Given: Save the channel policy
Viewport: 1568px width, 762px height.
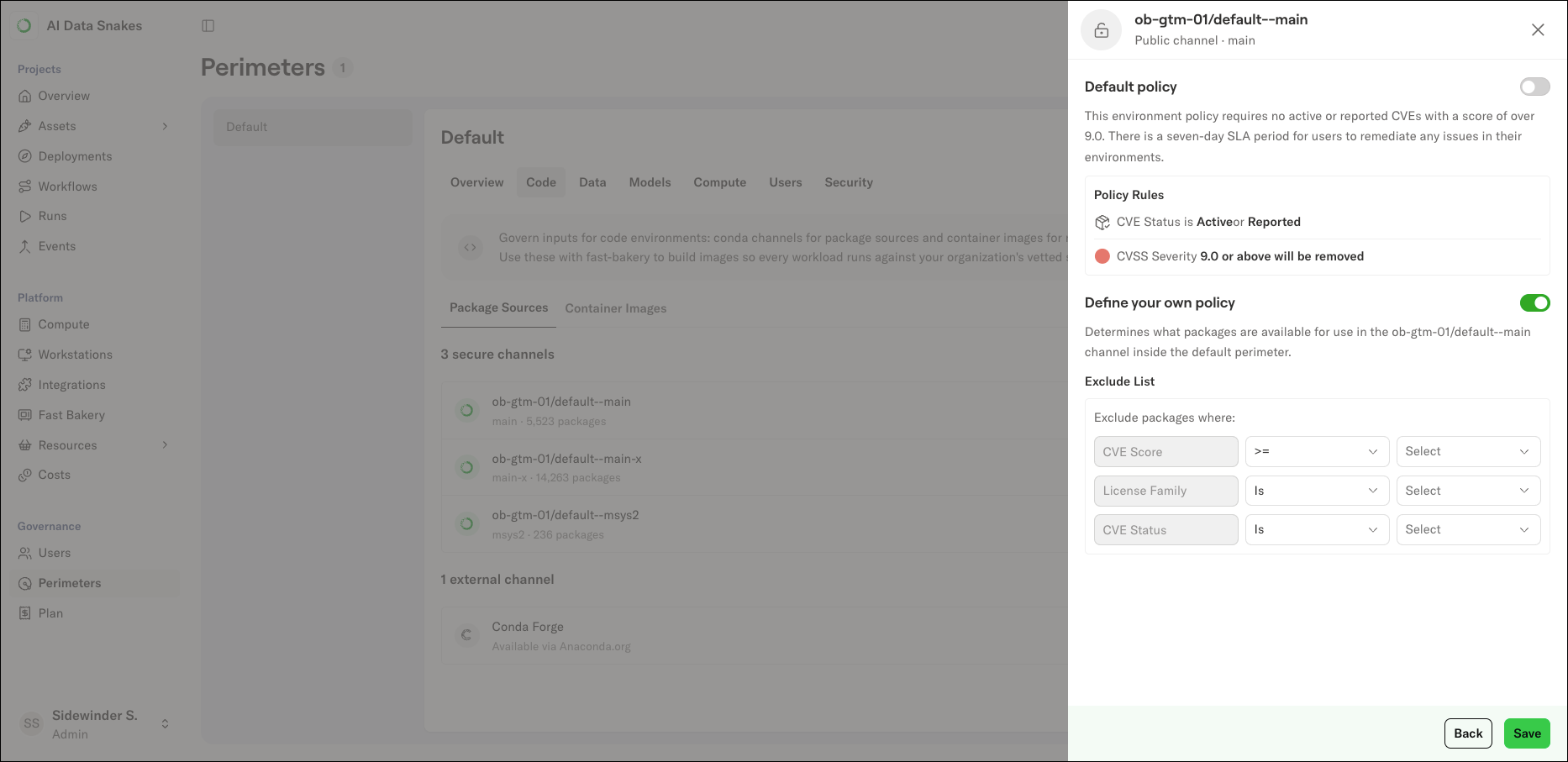Looking at the screenshot, I should pyautogui.click(x=1527, y=733).
